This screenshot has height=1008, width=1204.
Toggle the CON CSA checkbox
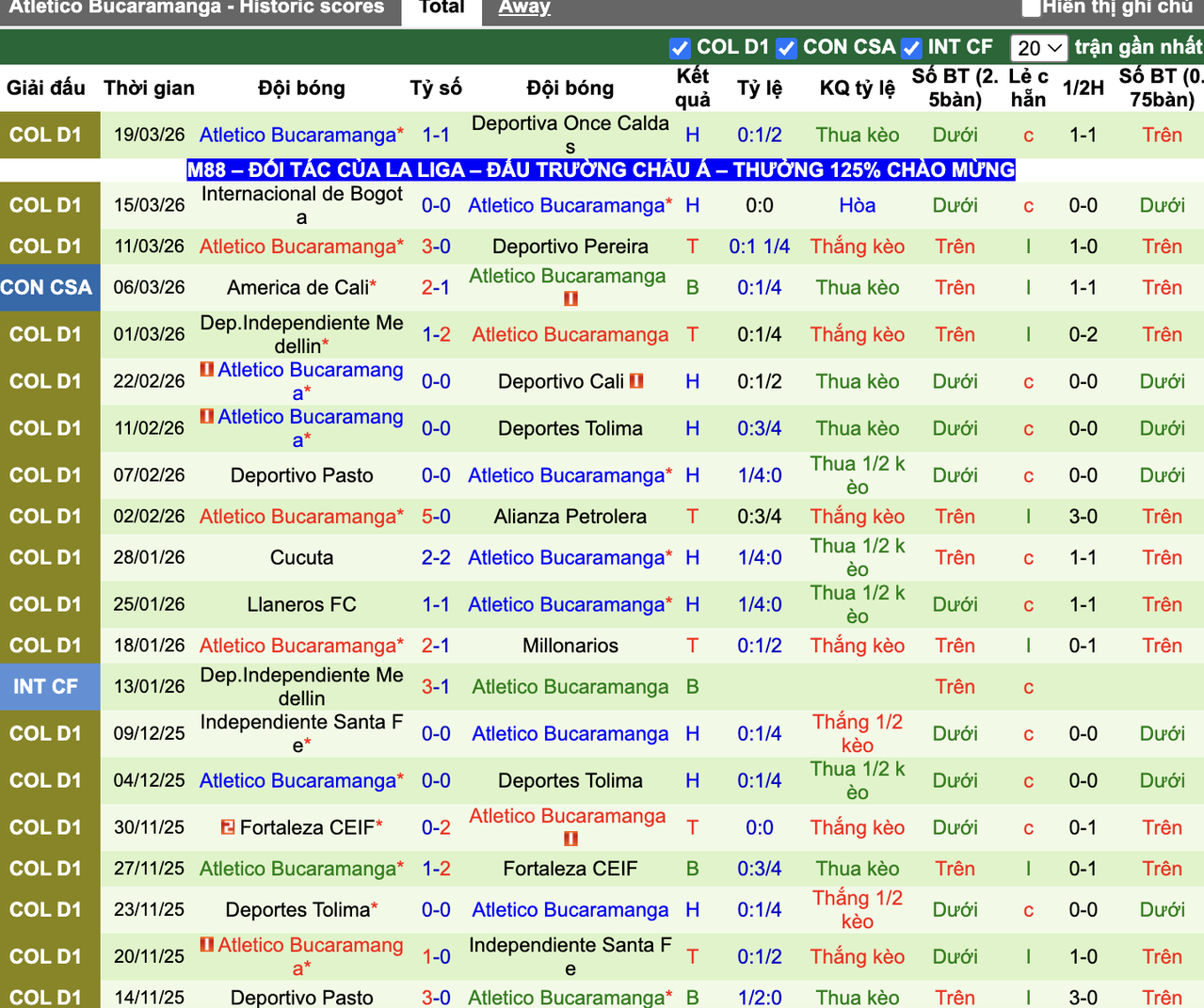point(787,48)
